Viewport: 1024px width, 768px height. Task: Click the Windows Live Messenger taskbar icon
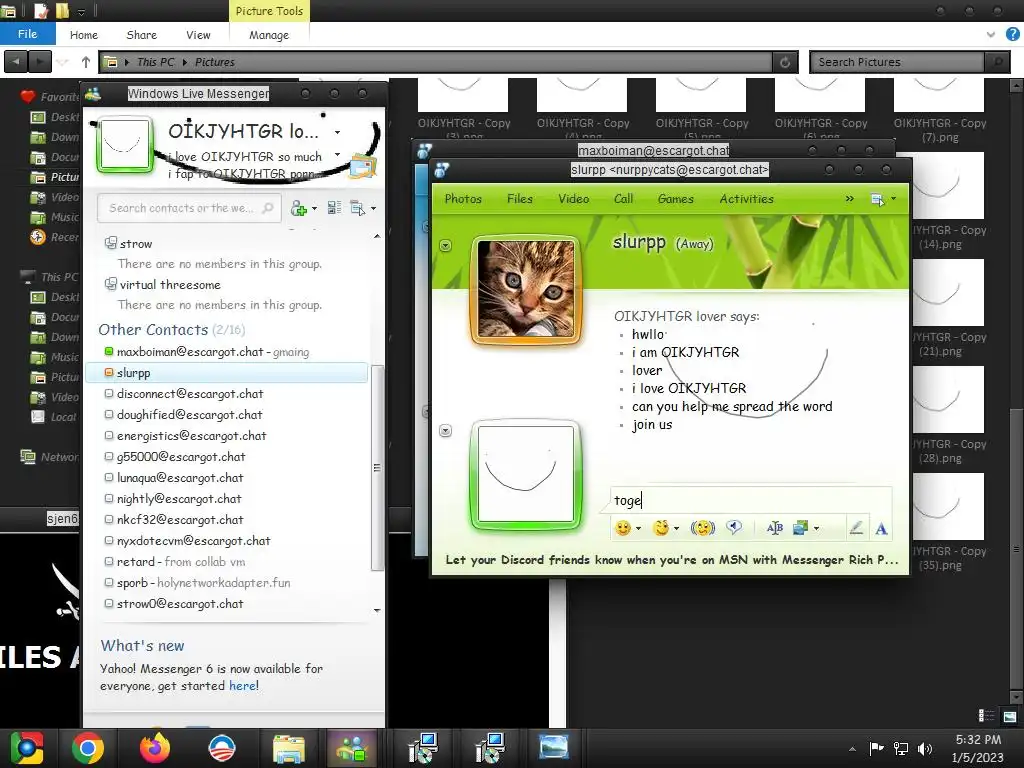[x=353, y=748]
